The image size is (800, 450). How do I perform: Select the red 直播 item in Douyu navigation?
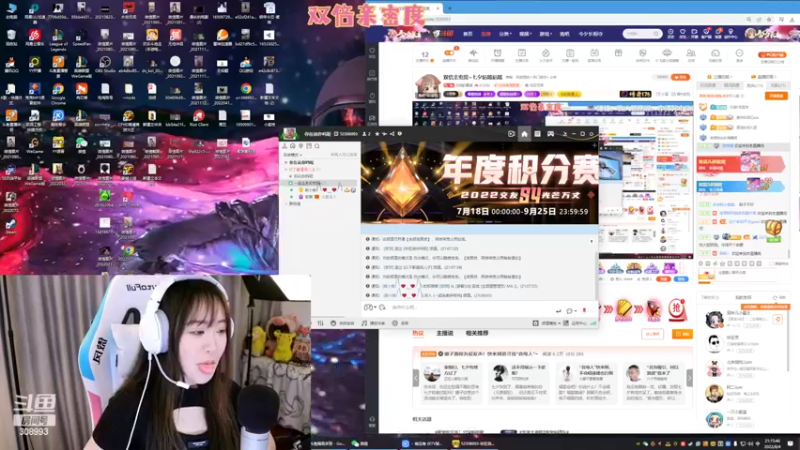pos(486,34)
